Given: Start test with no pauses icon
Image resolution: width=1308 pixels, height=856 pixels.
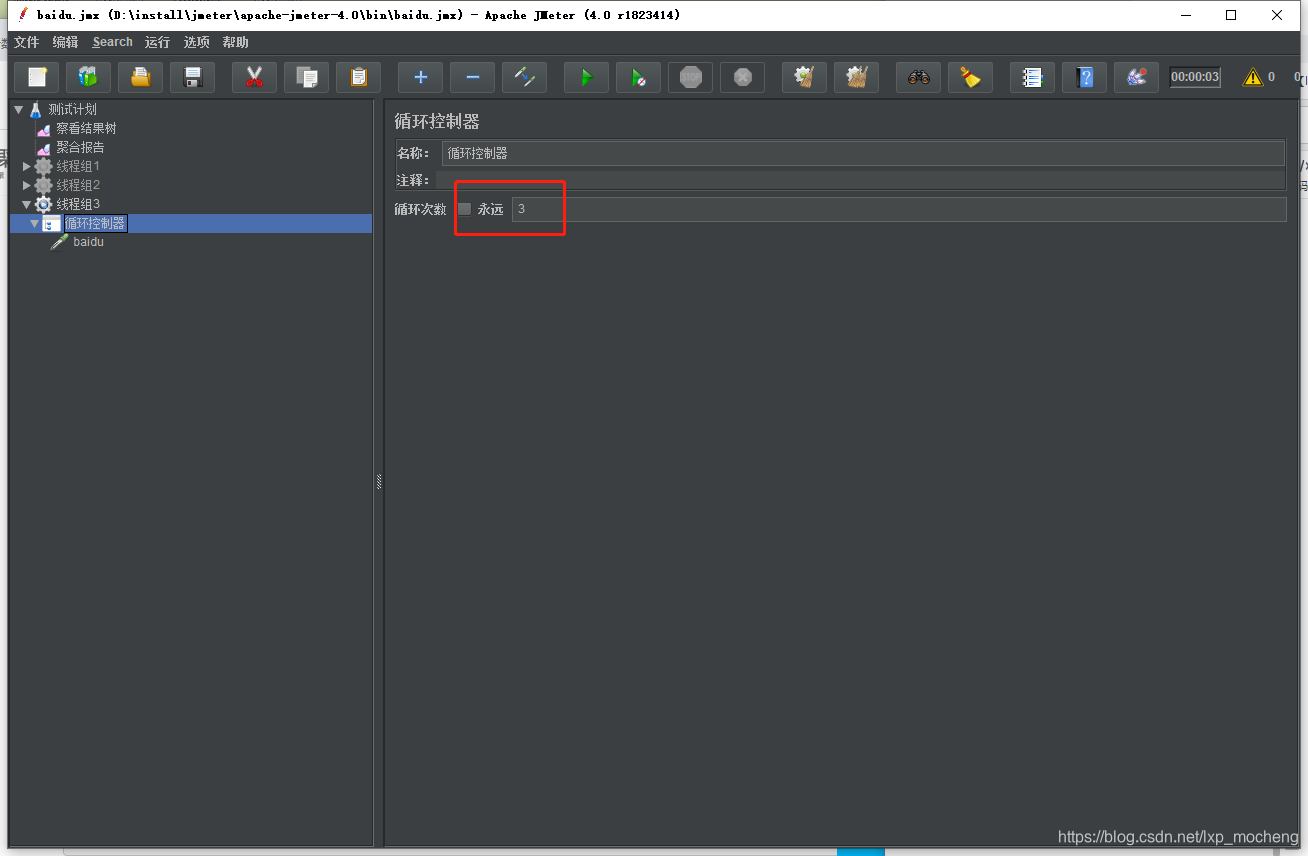Looking at the screenshot, I should pyautogui.click(x=639, y=77).
